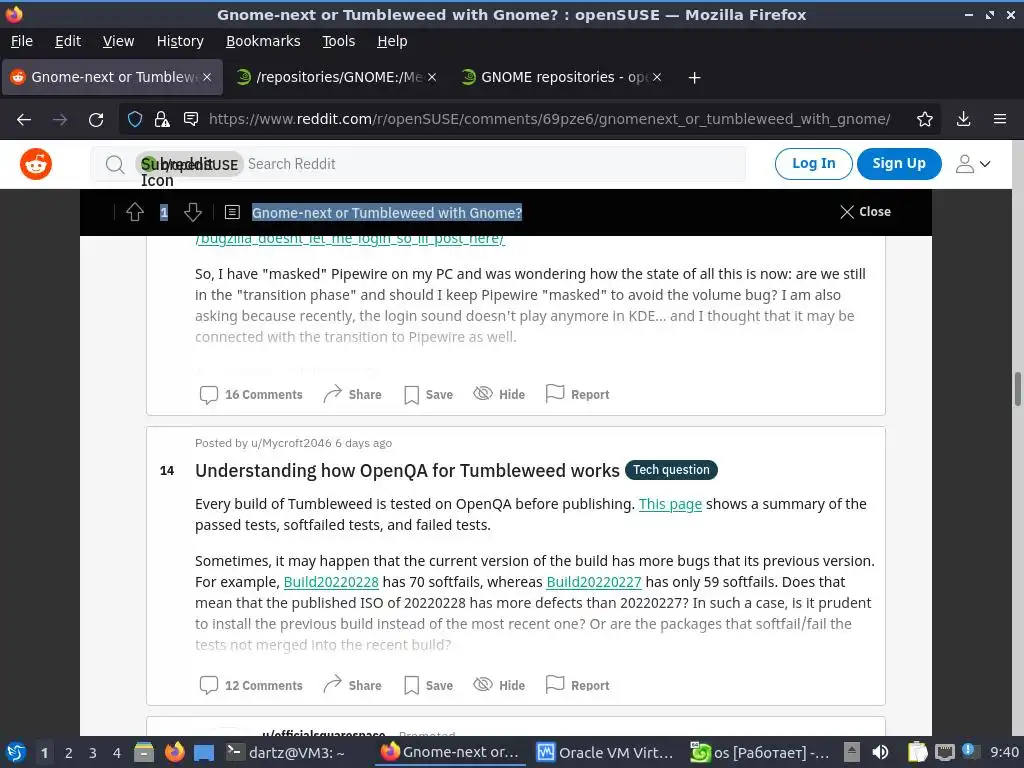This screenshot has width=1024, height=768.
Task: Open 16 Comments on Pipewire post
Action: (251, 394)
